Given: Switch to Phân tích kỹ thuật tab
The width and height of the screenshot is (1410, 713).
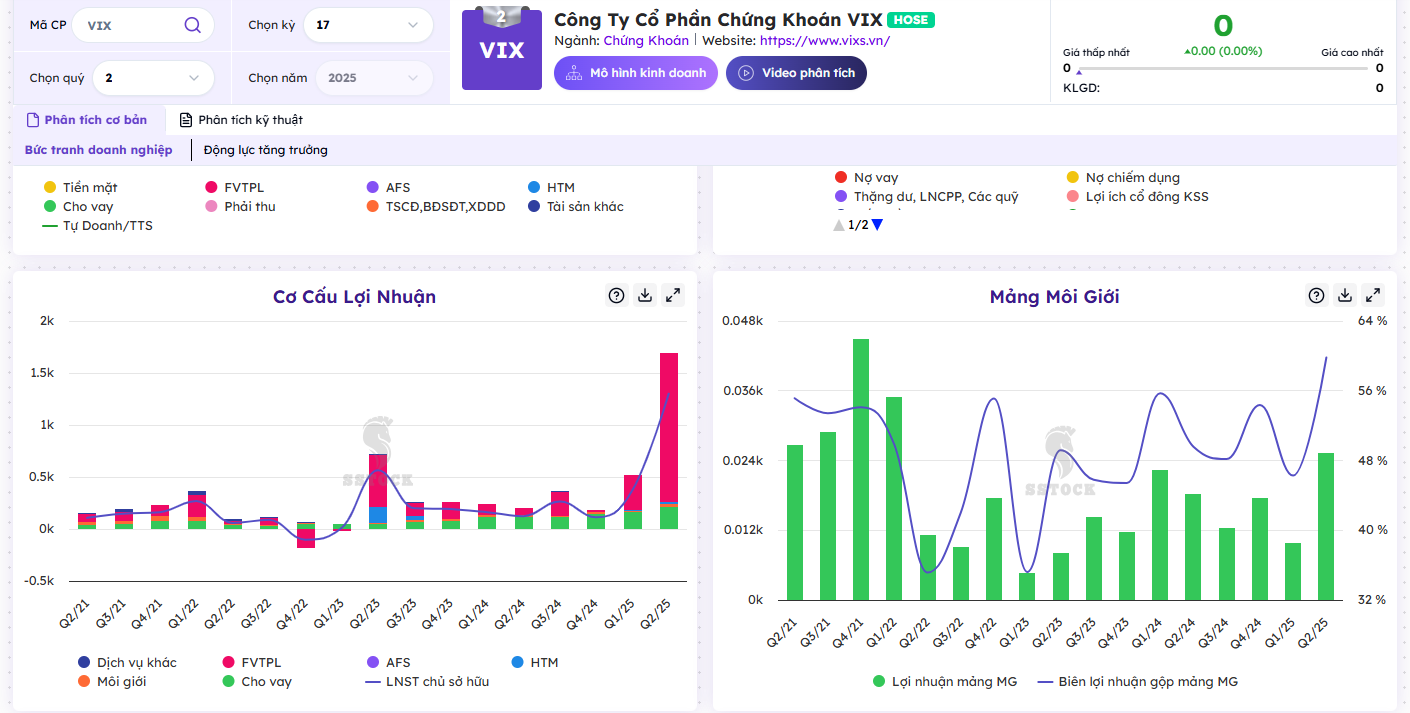Looking at the screenshot, I should (x=241, y=120).
